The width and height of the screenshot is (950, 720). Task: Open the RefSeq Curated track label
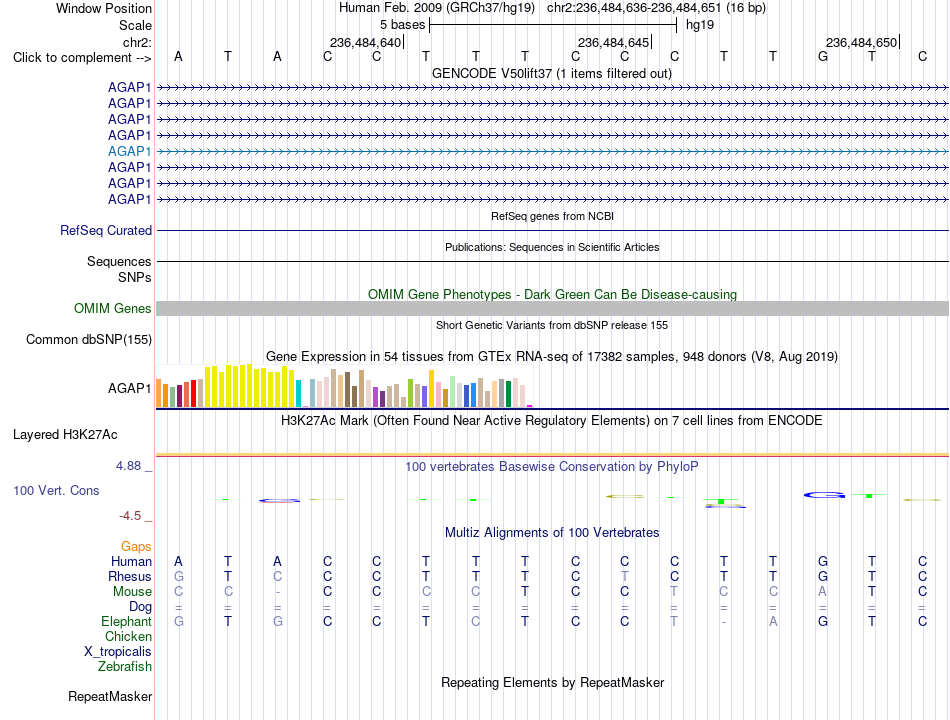click(x=106, y=230)
